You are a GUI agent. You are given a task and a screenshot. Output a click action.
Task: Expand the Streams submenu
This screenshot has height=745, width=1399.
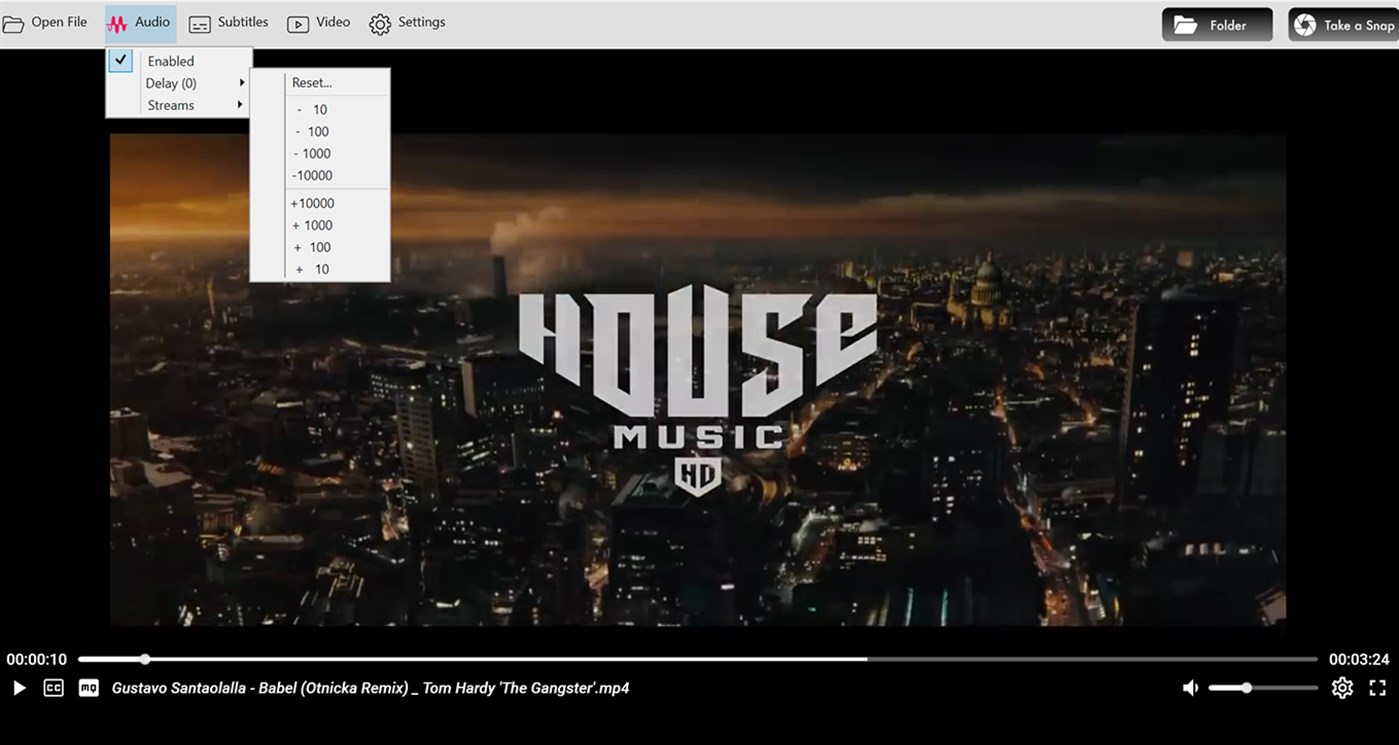point(170,104)
